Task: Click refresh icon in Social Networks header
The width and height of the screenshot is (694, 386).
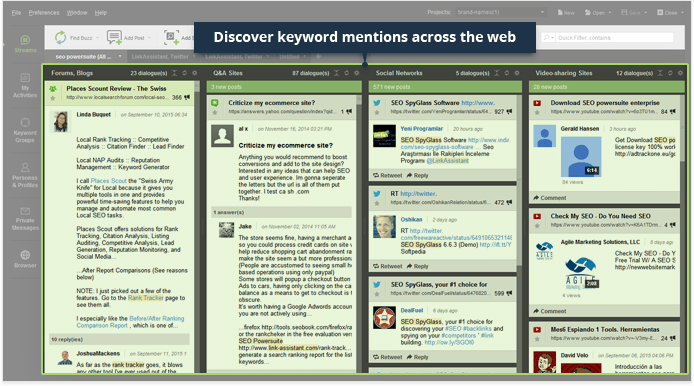Action: [x=507, y=73]
